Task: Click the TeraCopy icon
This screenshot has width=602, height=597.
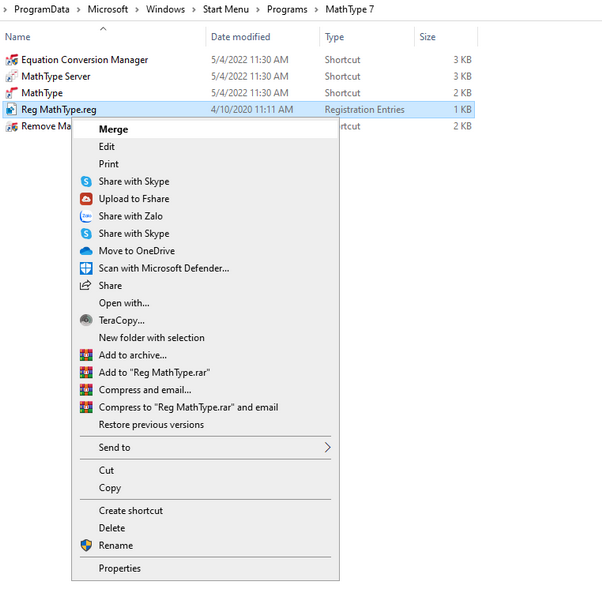Action: (86, 320)
